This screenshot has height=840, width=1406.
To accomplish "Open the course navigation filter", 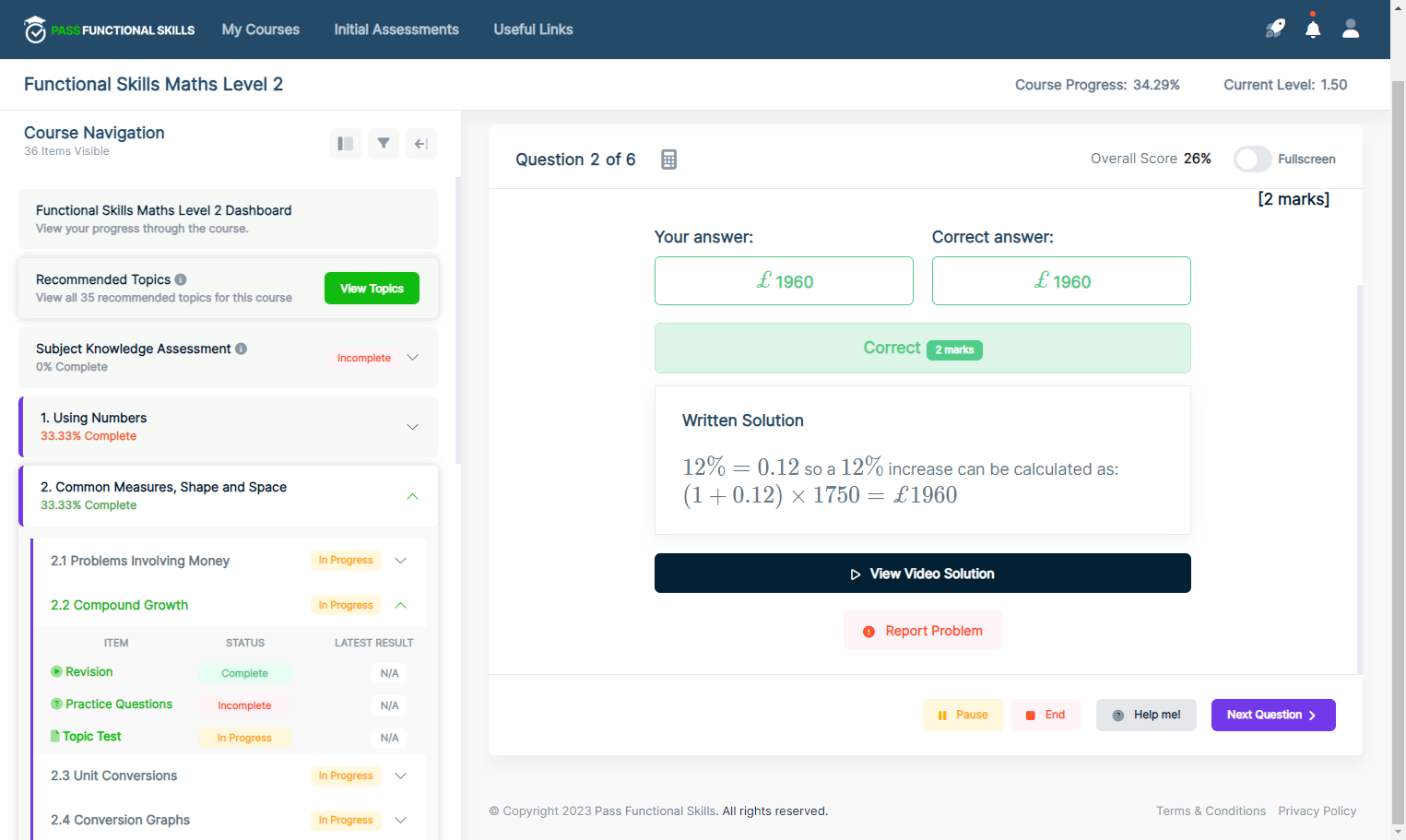I will click(x=384, y=144).
